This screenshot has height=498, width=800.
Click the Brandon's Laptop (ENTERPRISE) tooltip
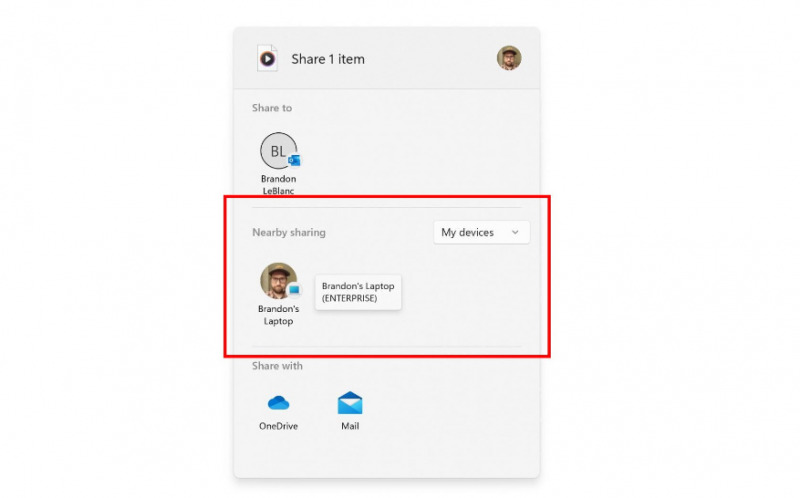[358, 292]
